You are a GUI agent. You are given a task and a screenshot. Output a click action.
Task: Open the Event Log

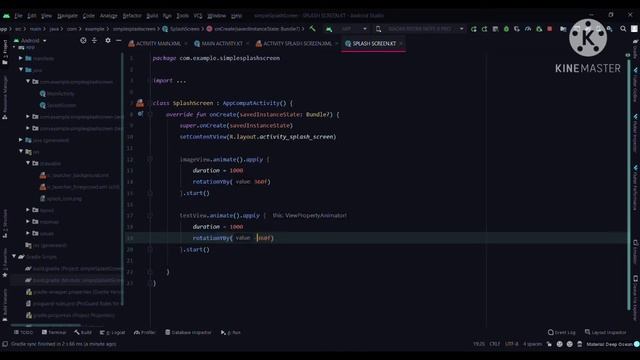tap(562, 332)
